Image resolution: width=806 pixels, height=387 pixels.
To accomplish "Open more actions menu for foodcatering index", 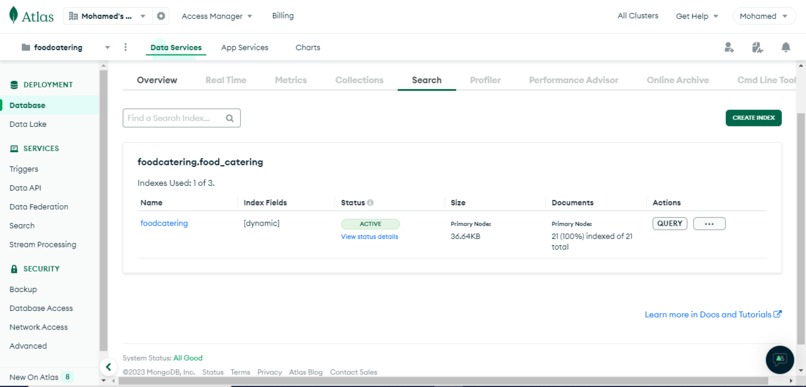I will tap(709, 224).
